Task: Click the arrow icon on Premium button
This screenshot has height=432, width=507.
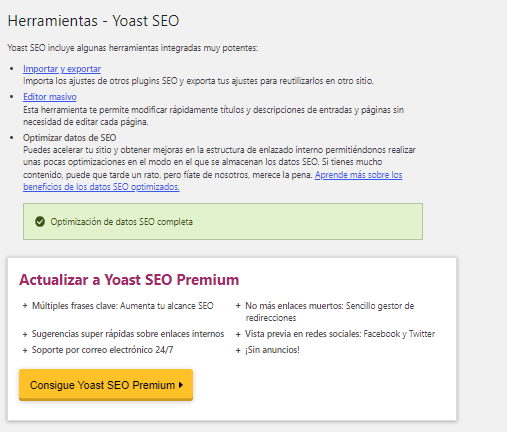Action: pos(181,385)
